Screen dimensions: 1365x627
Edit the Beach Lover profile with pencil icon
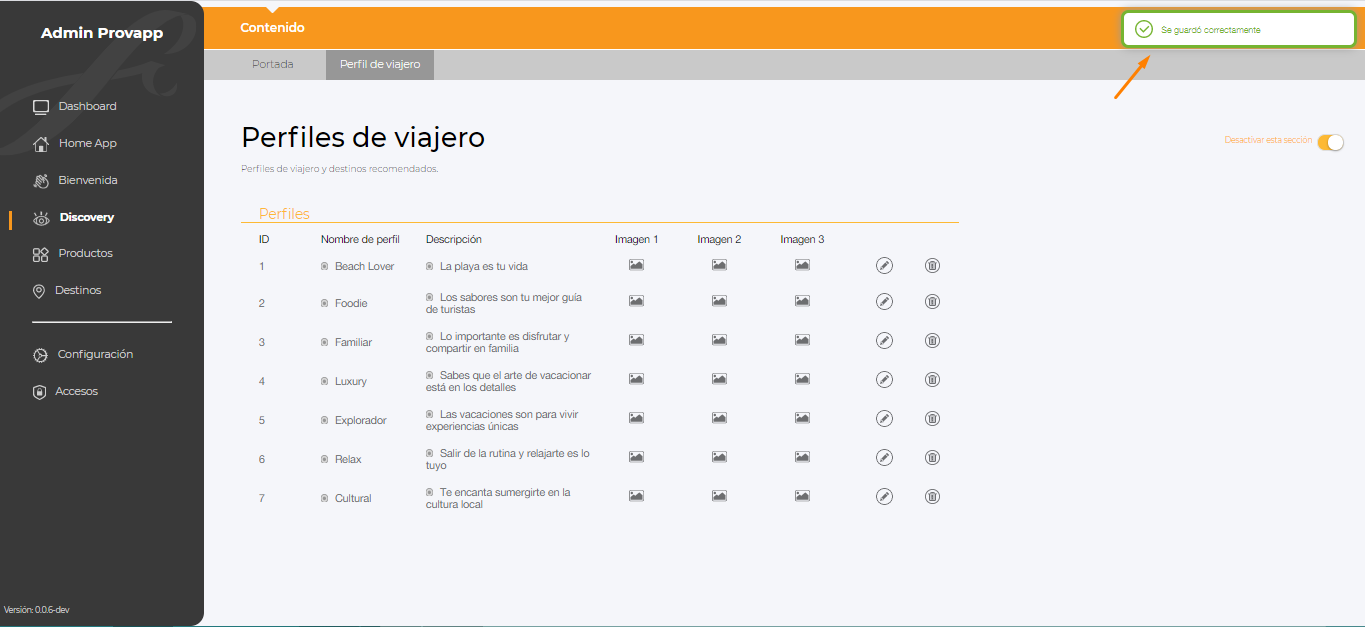tap(884, 266)
